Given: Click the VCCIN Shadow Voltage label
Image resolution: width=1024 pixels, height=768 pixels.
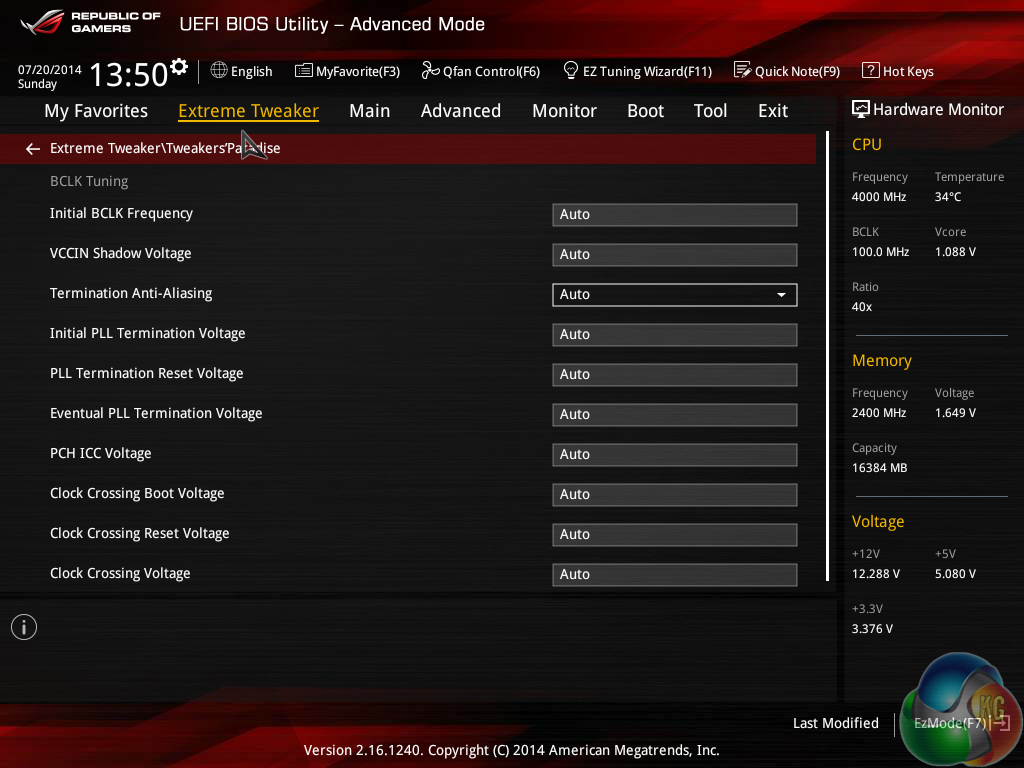Looking at the screenshot, I should tap(120, 253).
